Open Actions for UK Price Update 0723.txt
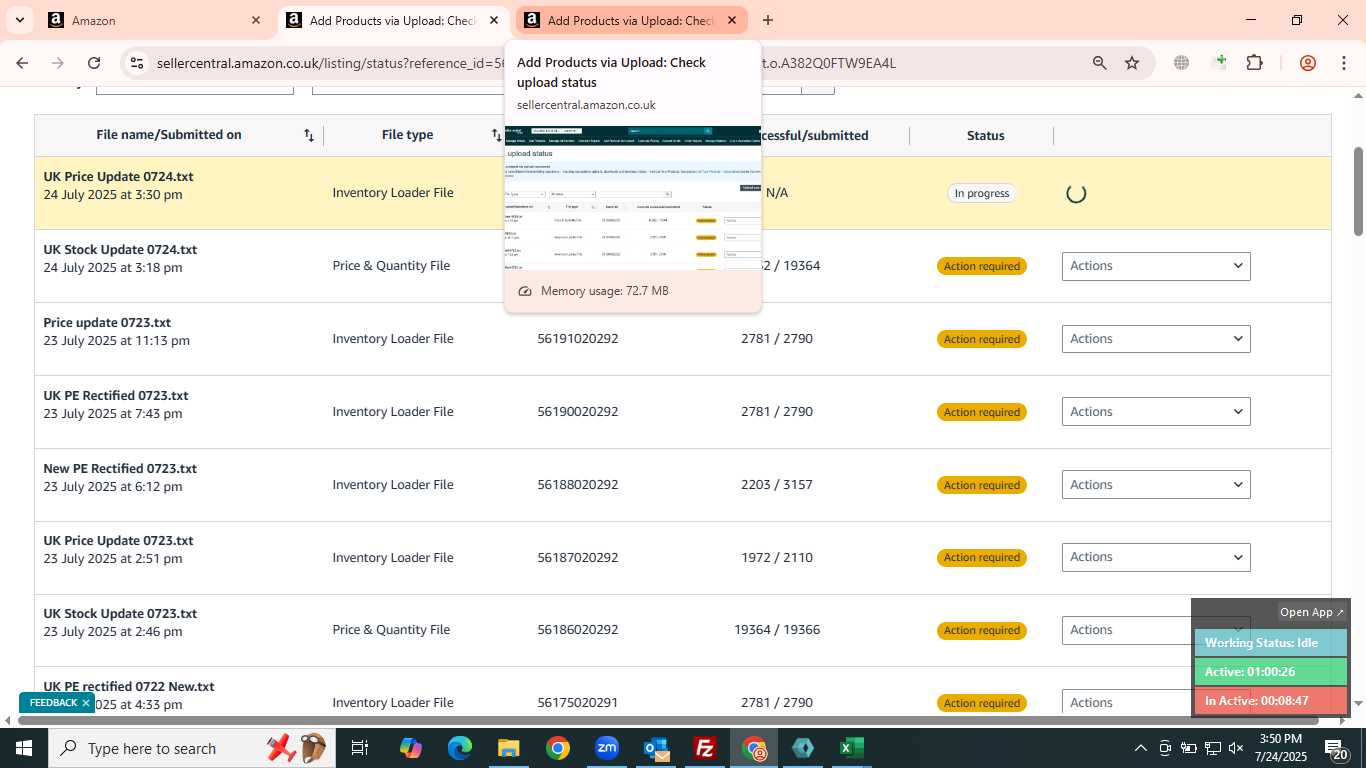The width and height of the screenshot is (1366, 768). 1156,557
